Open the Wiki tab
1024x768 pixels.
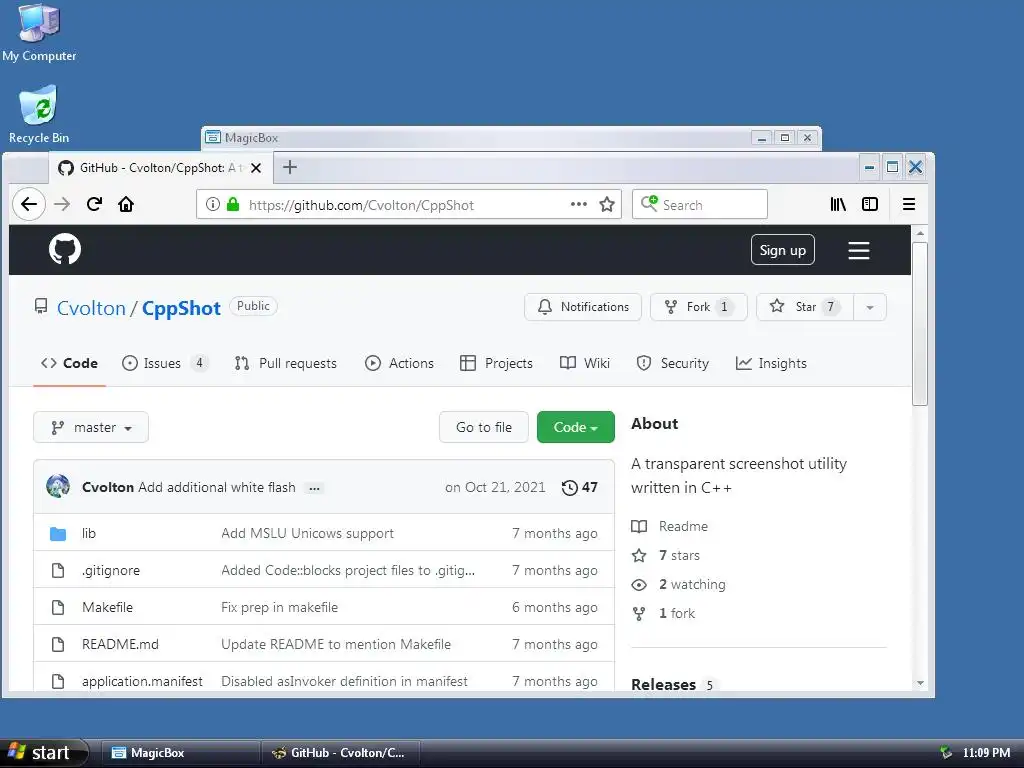coord(584,363)
